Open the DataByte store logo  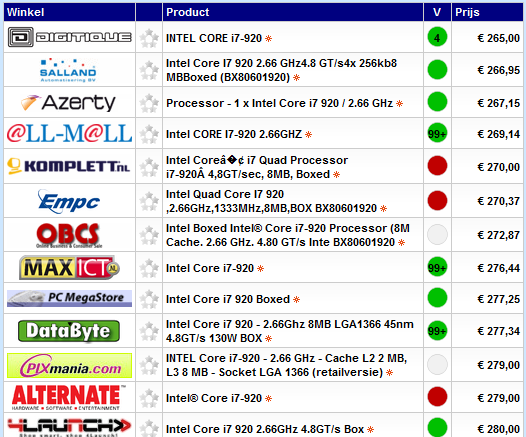tap(69, 331)
